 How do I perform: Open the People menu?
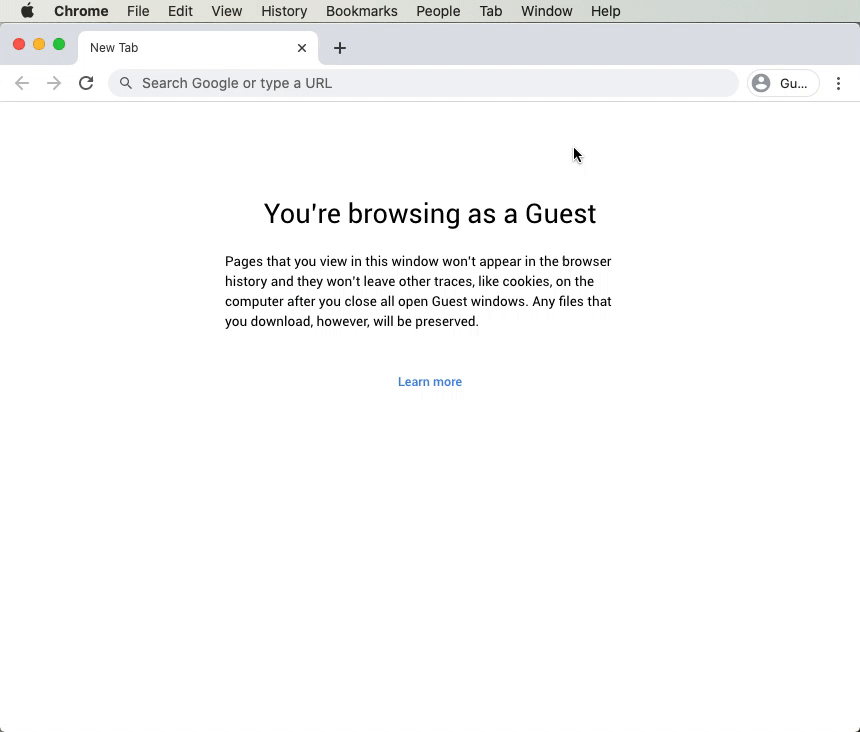pyautogui.click(x=438, y=11)
